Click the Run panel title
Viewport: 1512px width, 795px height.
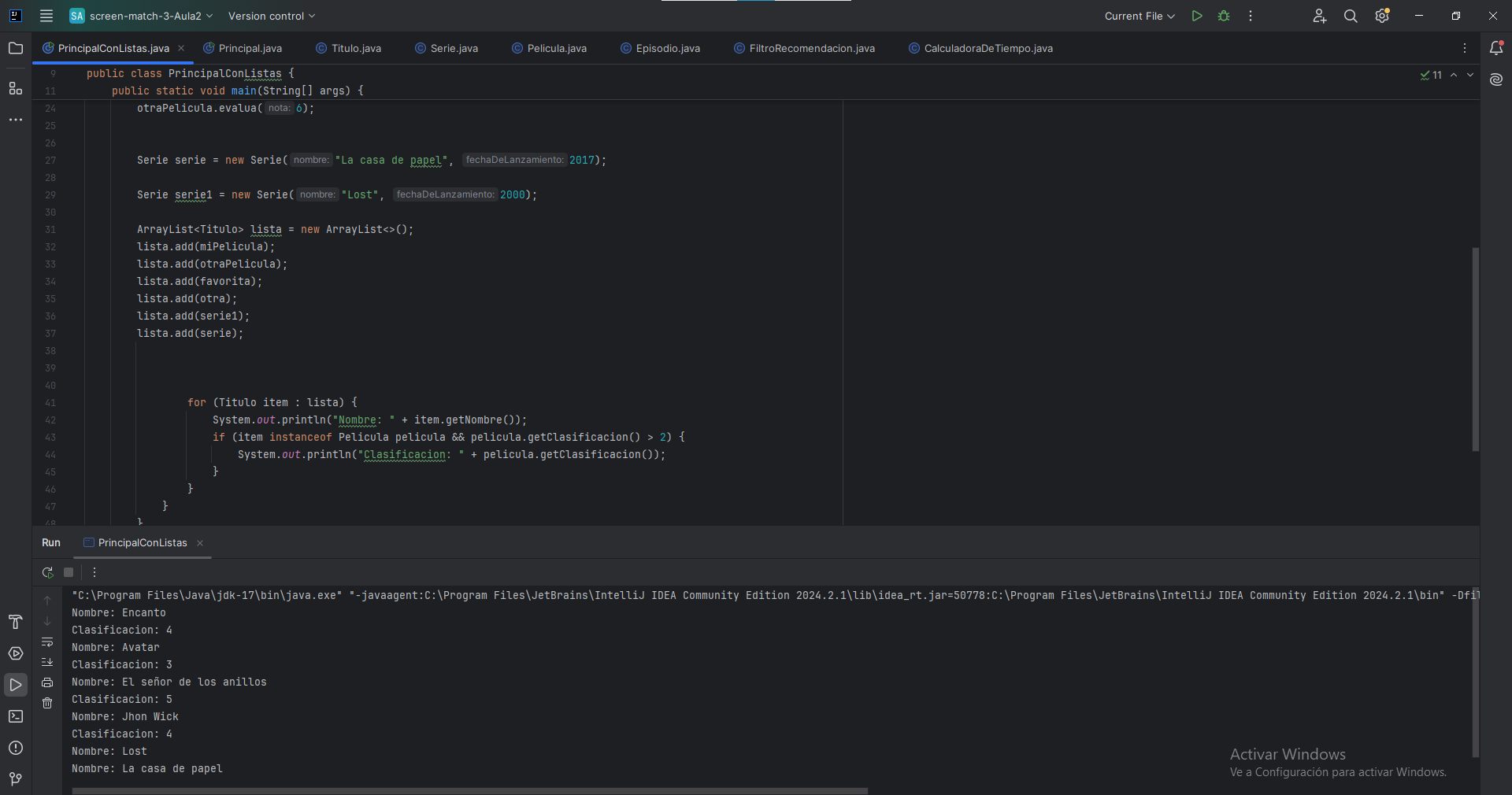tap(51, 543)
